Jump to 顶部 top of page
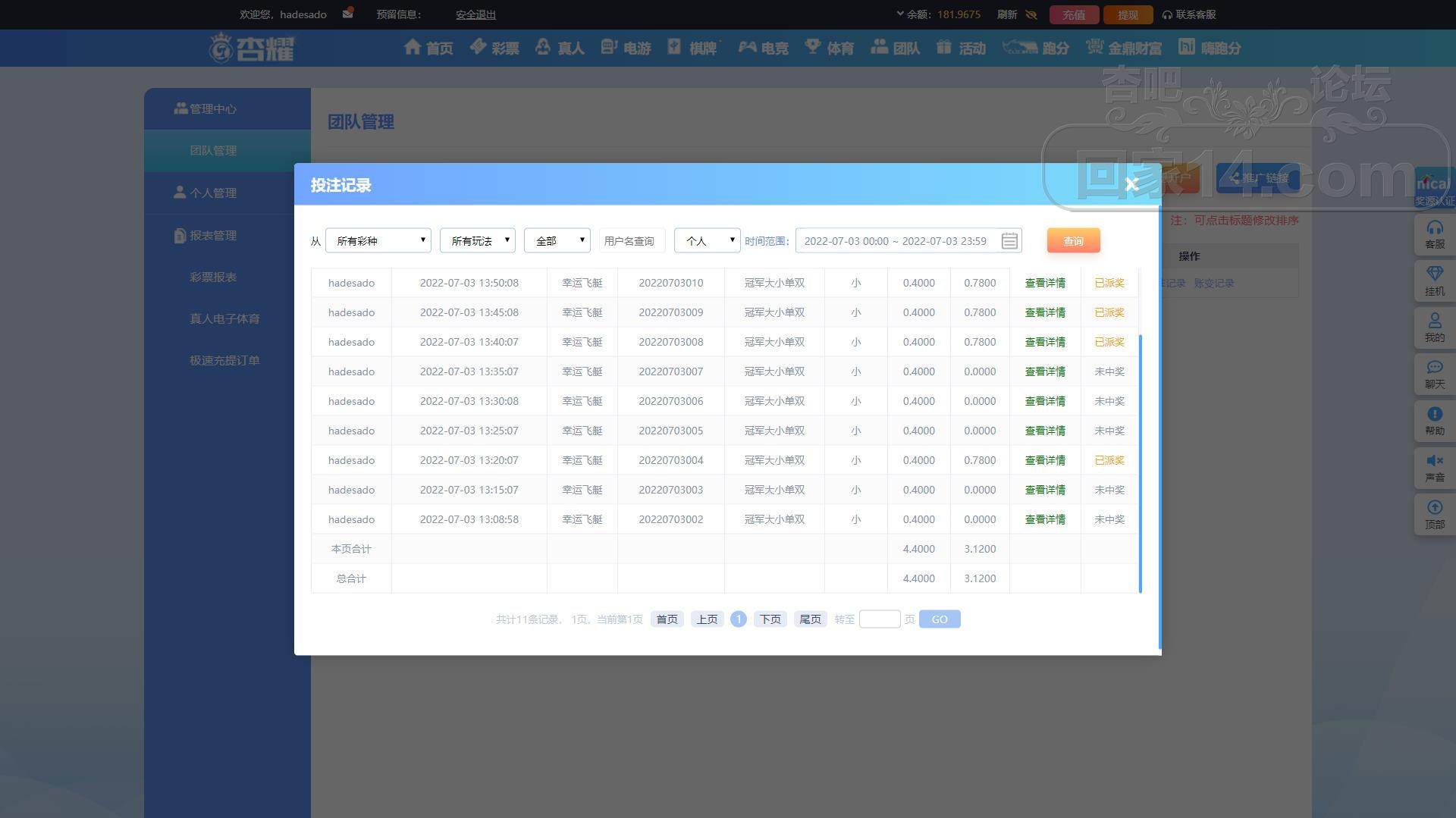This screenshot has height=818, width=1456. (1435, 515)
